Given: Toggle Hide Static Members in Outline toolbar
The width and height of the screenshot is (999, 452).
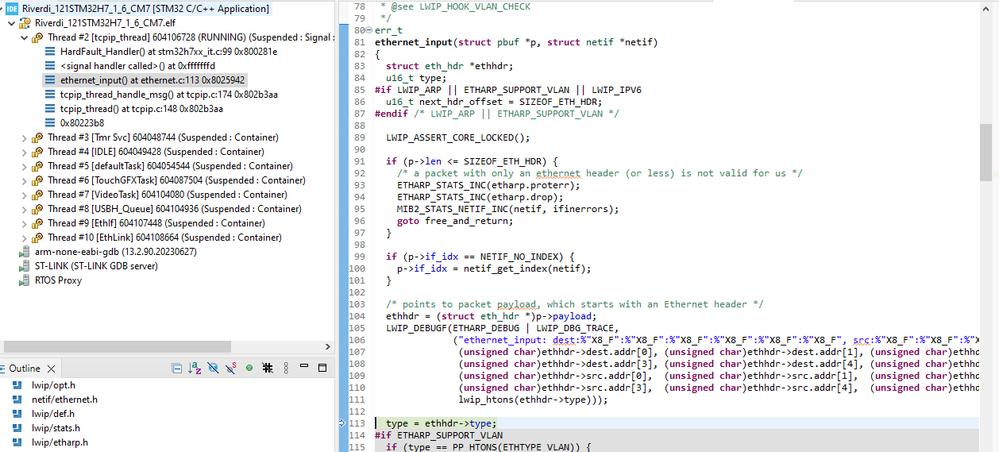Looking at the screenshot, I should pyautogui.click(x=231, y=368).
